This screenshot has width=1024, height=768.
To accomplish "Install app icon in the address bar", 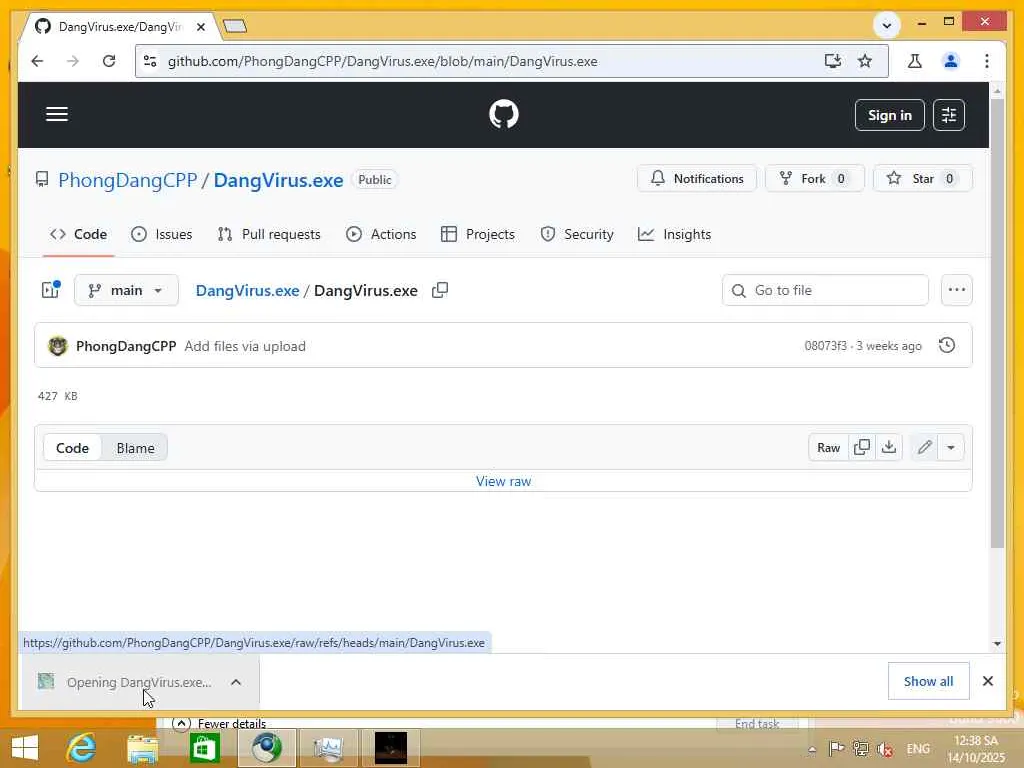I will tap(833, 61).
